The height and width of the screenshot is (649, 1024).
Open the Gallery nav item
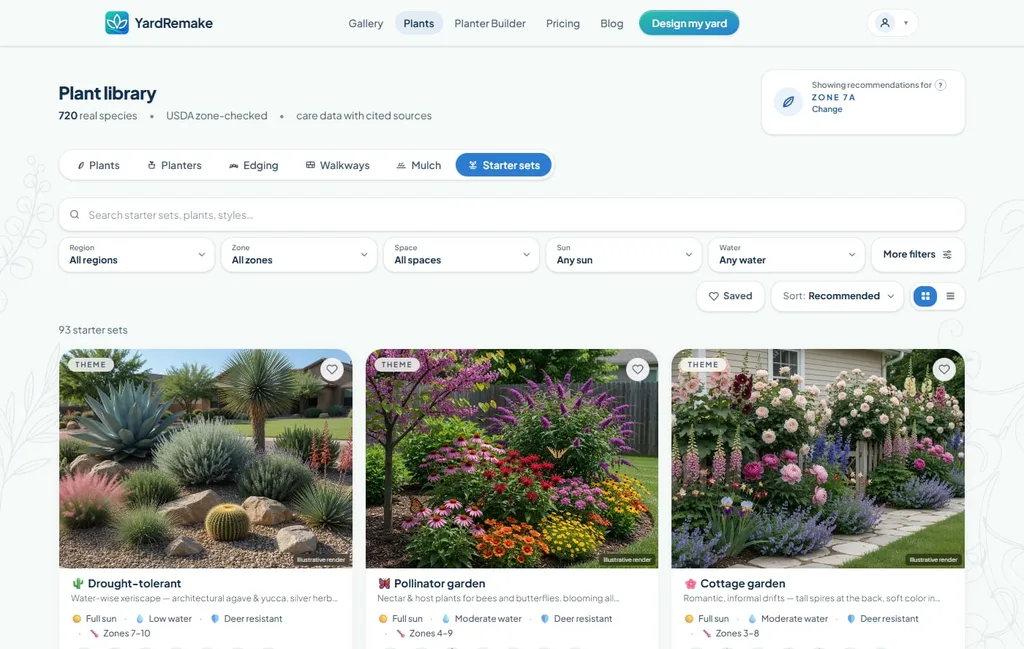[366, 24]
